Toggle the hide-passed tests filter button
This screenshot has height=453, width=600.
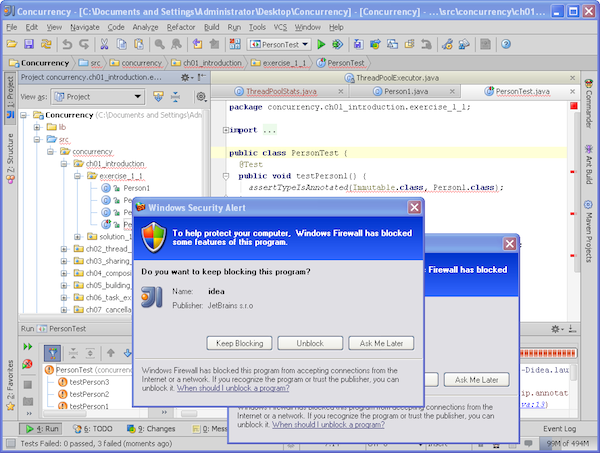click(x=52, y=353)
